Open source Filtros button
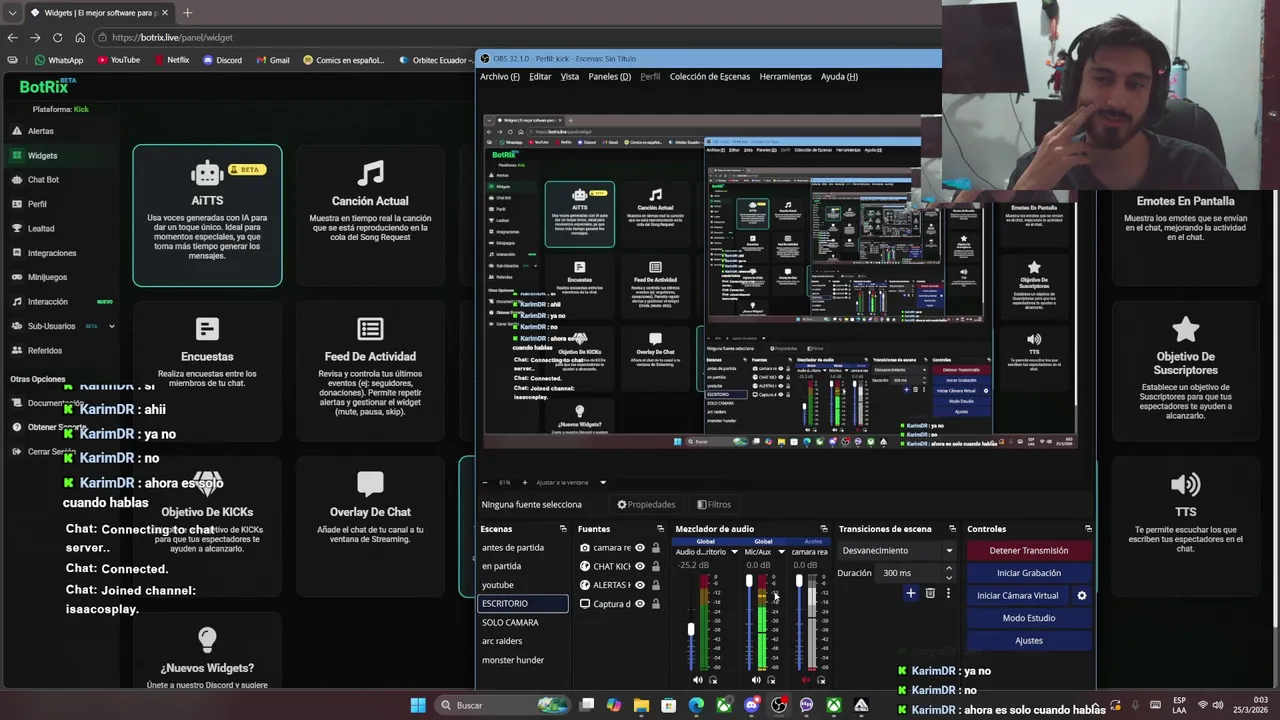 [x=714, y=505]
